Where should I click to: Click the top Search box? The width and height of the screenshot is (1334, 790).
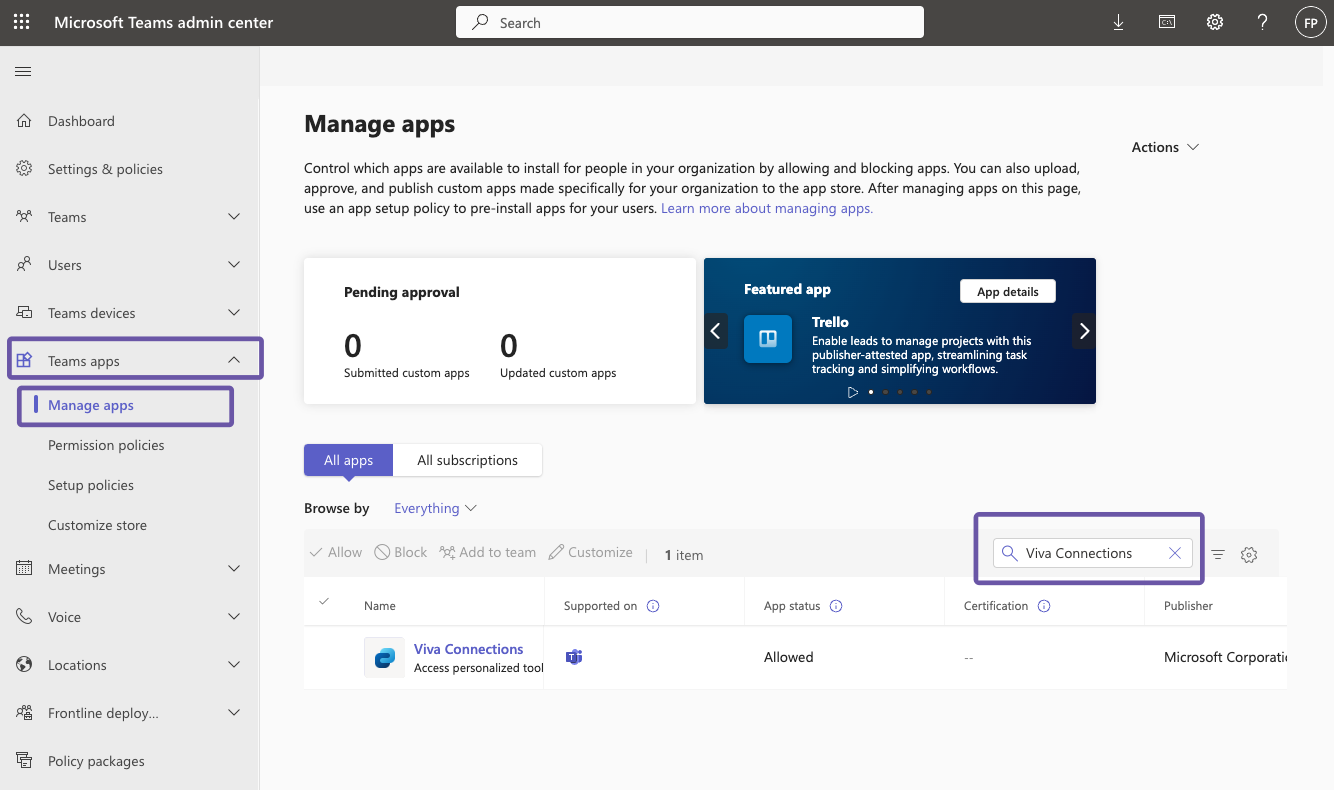click(690, 22)
